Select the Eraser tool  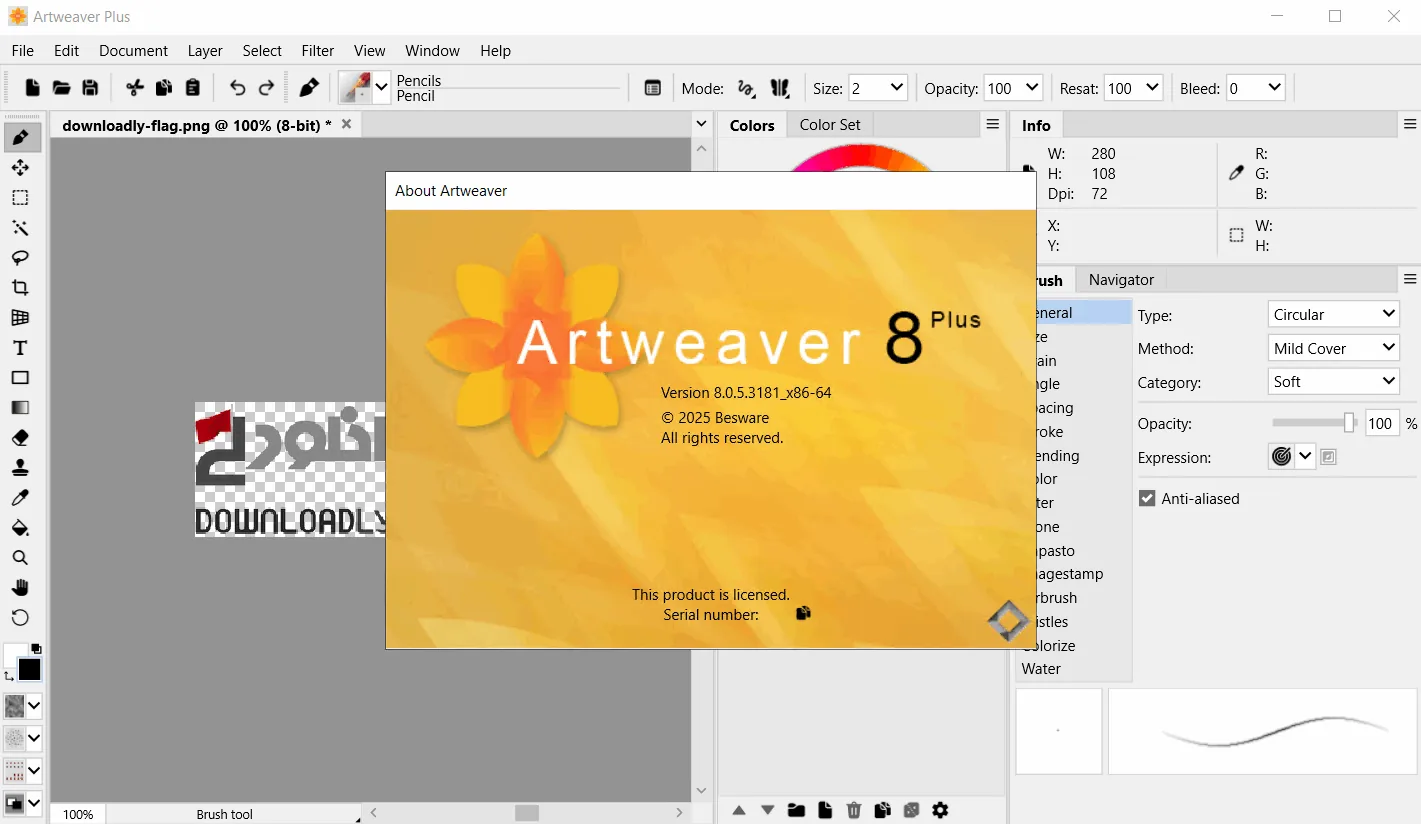[x=20, y=437]
